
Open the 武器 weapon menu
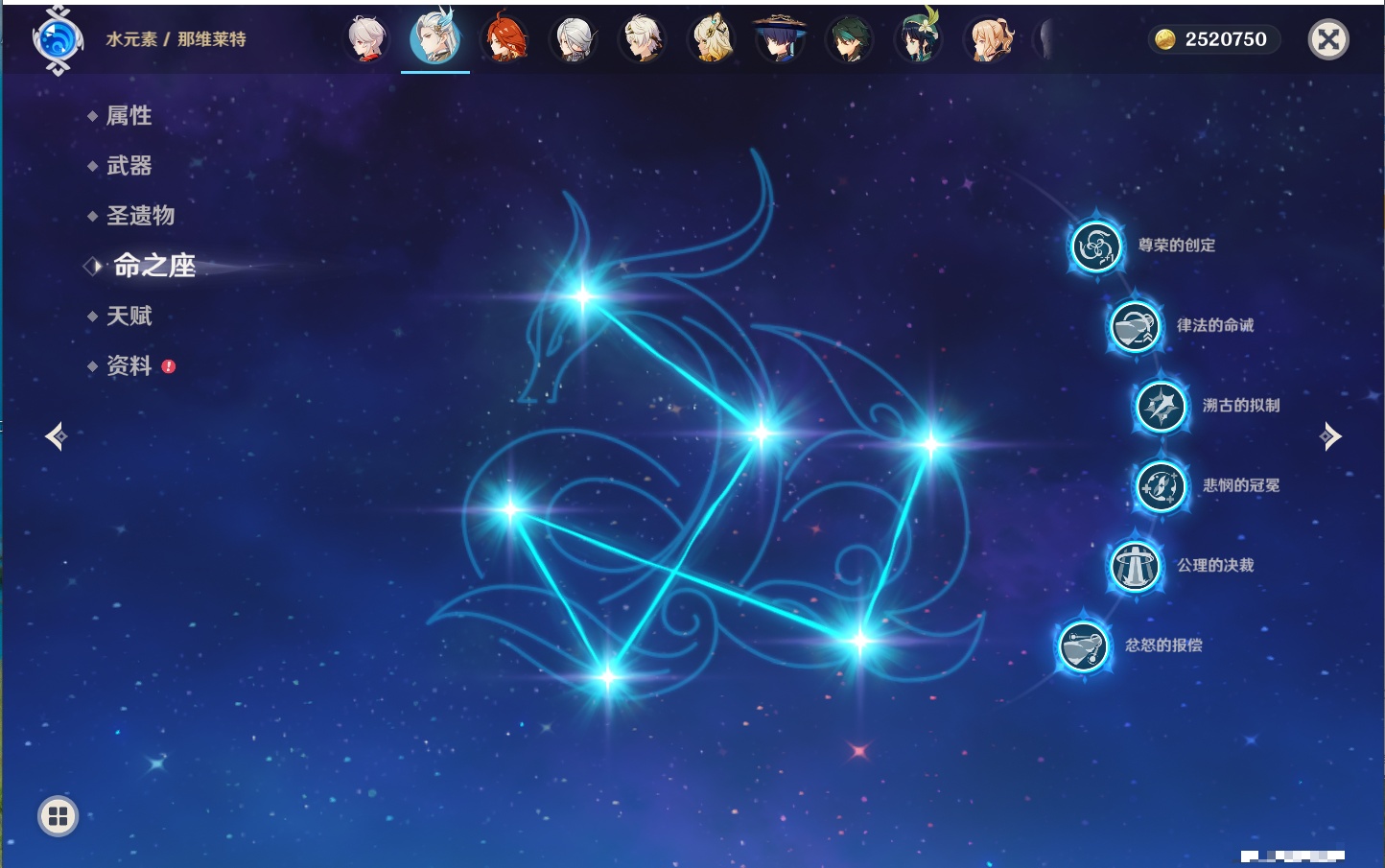(x=129, y=166)
